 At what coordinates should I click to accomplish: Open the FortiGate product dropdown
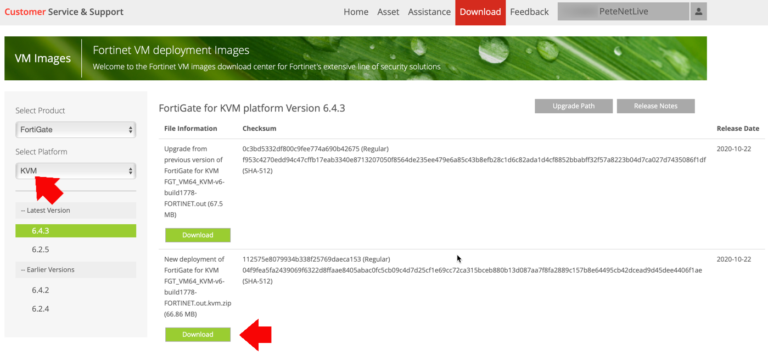click(75, 130)
